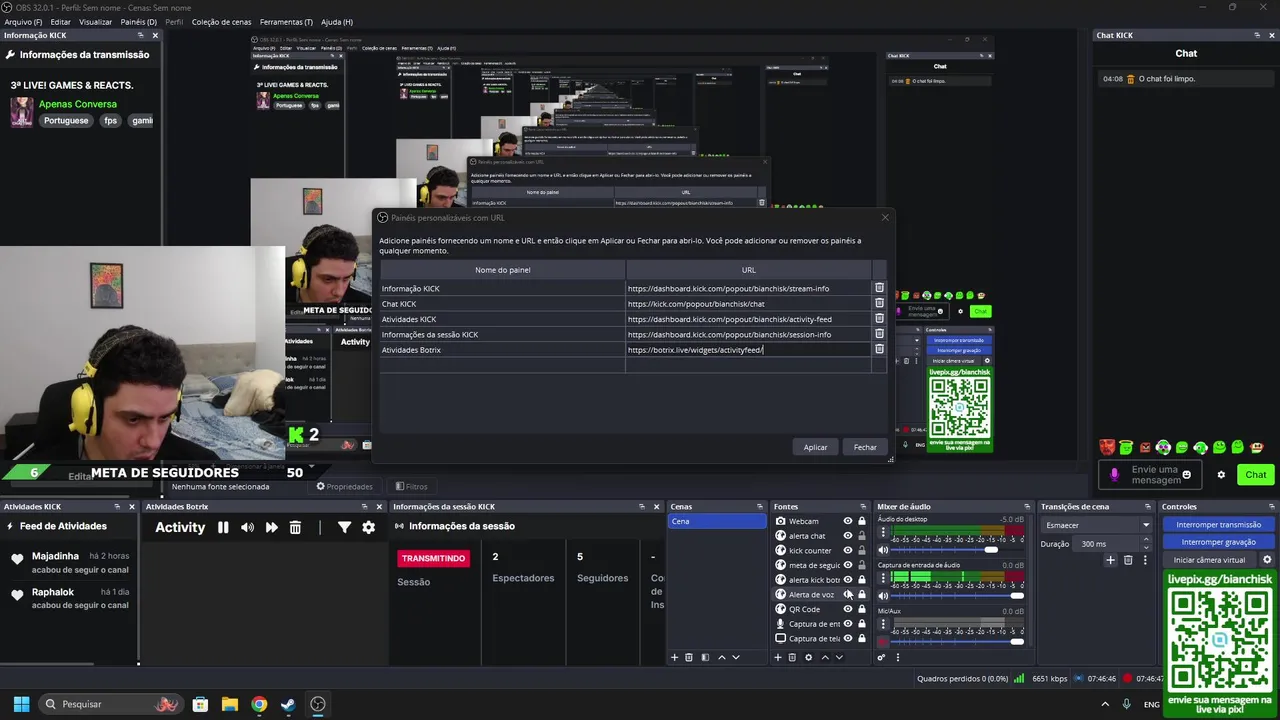Lock the alerta chat source

click(x=862, y=536)
